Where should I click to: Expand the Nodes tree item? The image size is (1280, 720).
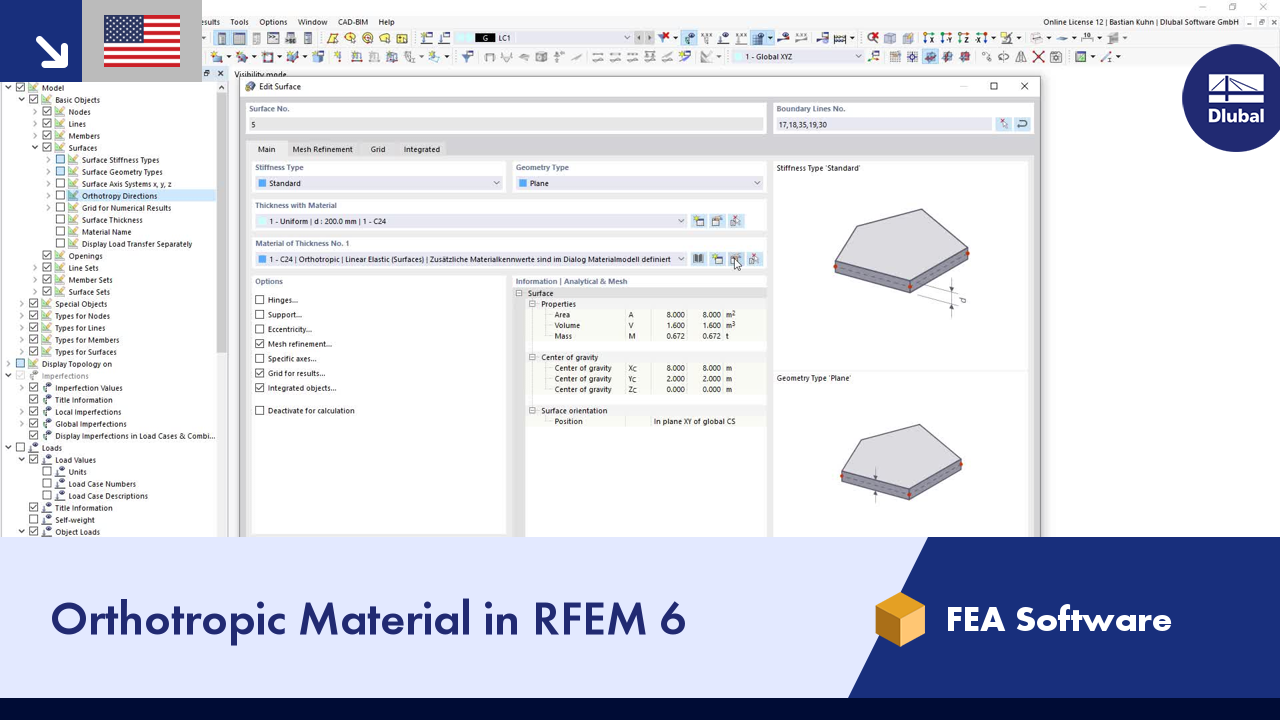tap(34, 112)
